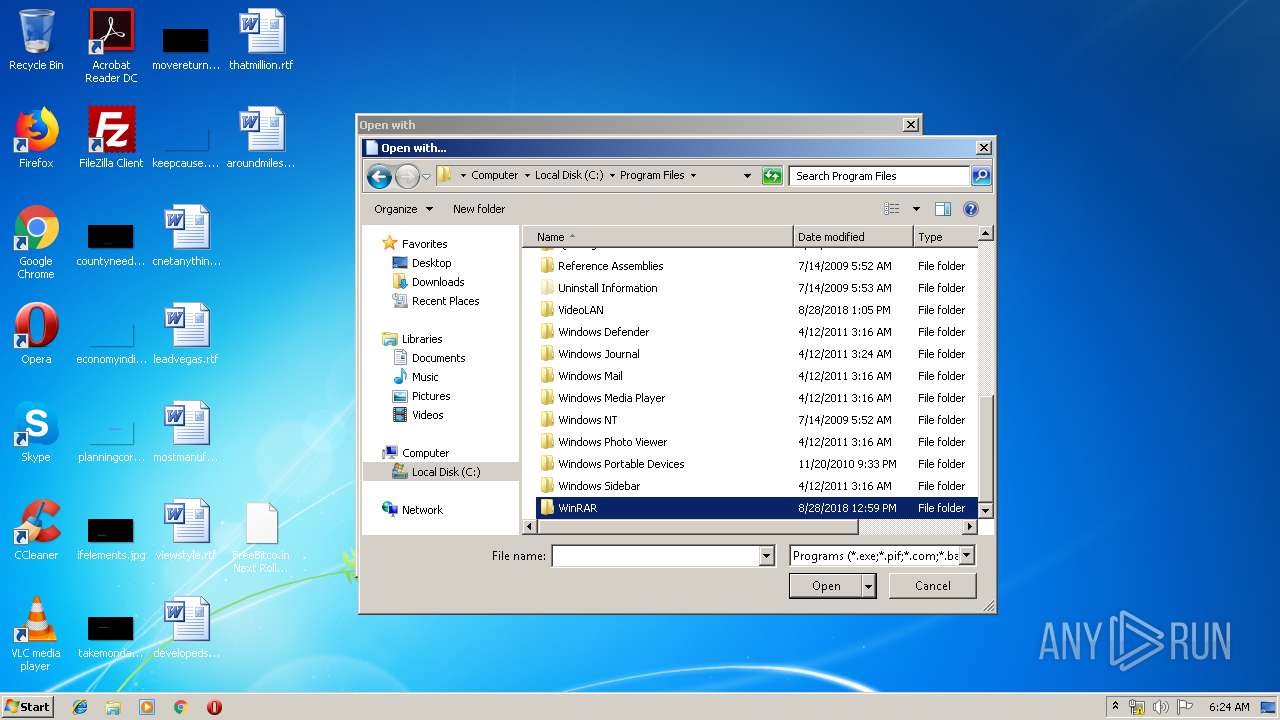Toggle the preview pane icon
Viewport: 1280px width, 720px height.
coord(942,209)
